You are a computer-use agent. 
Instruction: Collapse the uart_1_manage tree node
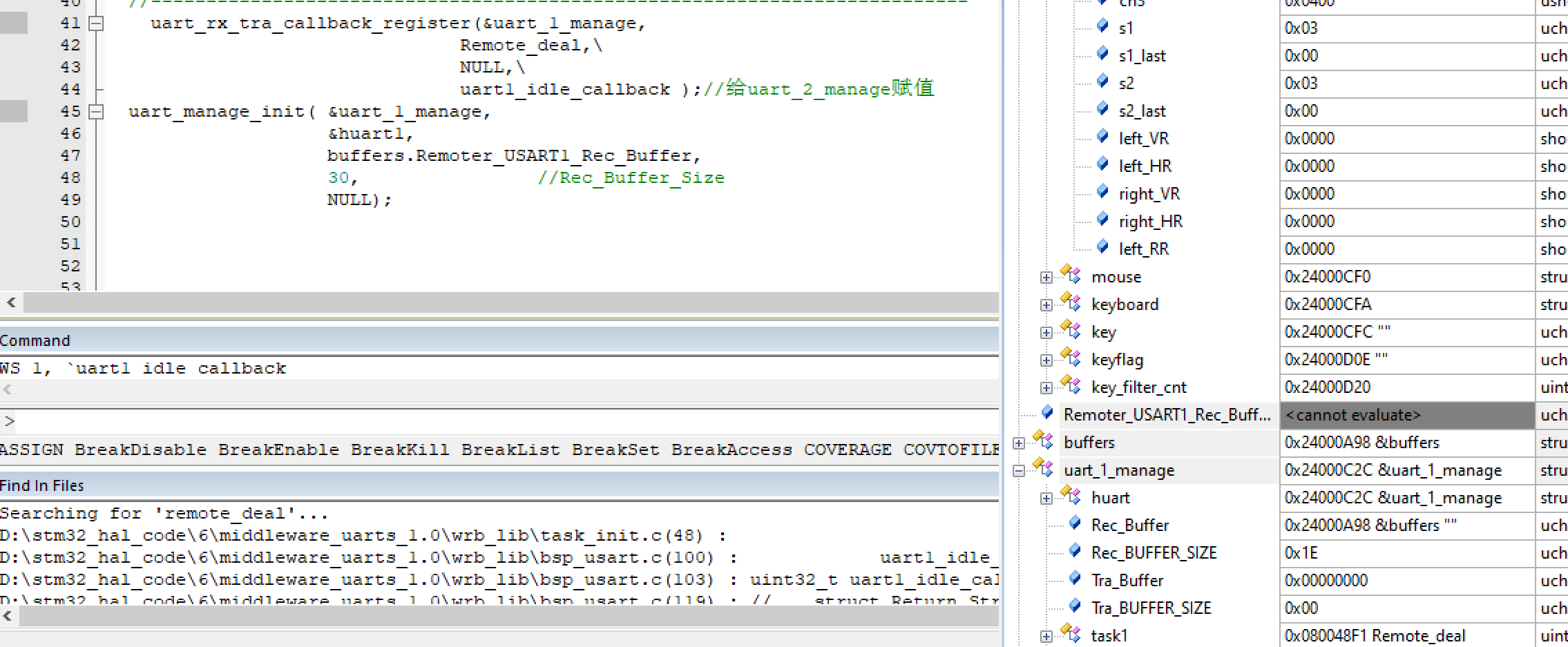1019,470
